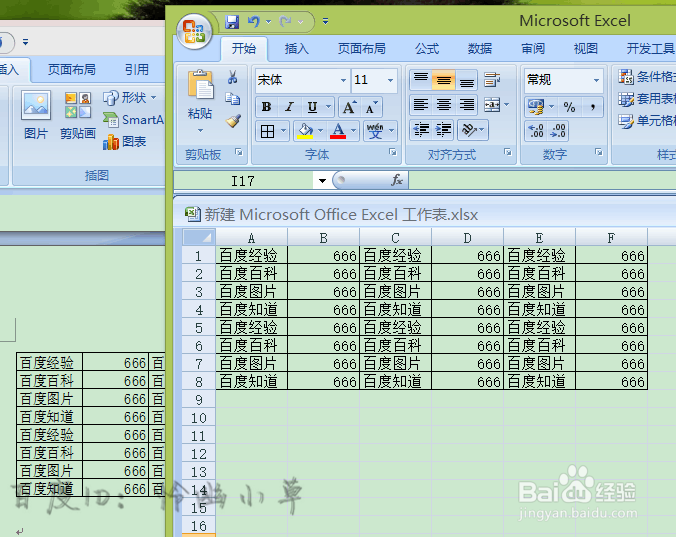
Task: Select column D header
Action: coord(467,237)
